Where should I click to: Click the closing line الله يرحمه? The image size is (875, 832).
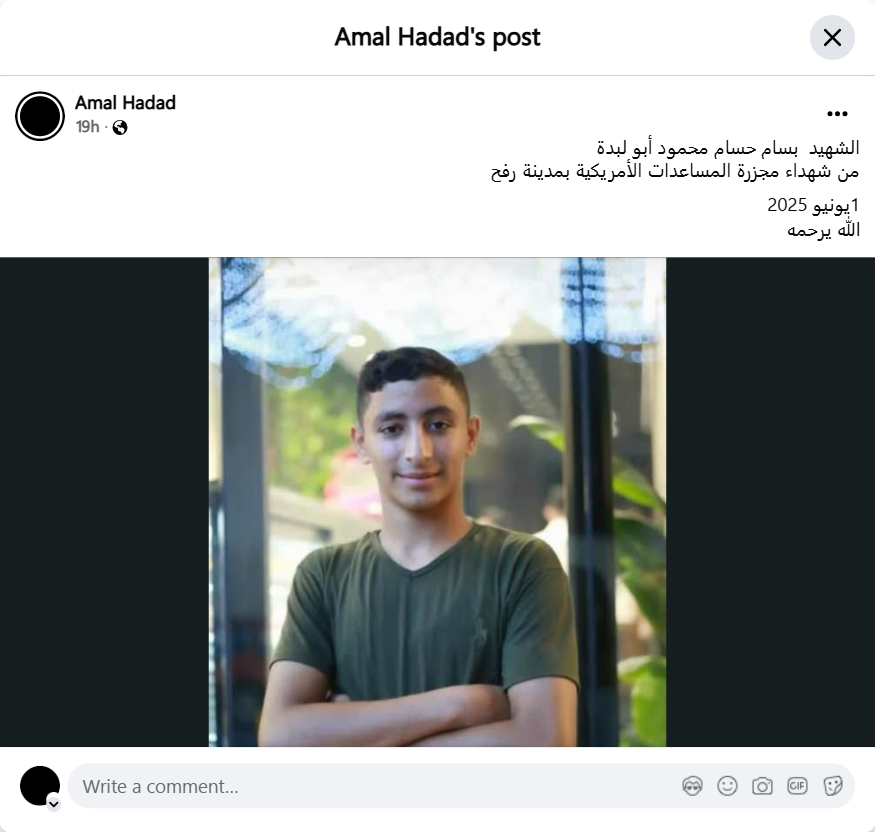tap(824, 230)
